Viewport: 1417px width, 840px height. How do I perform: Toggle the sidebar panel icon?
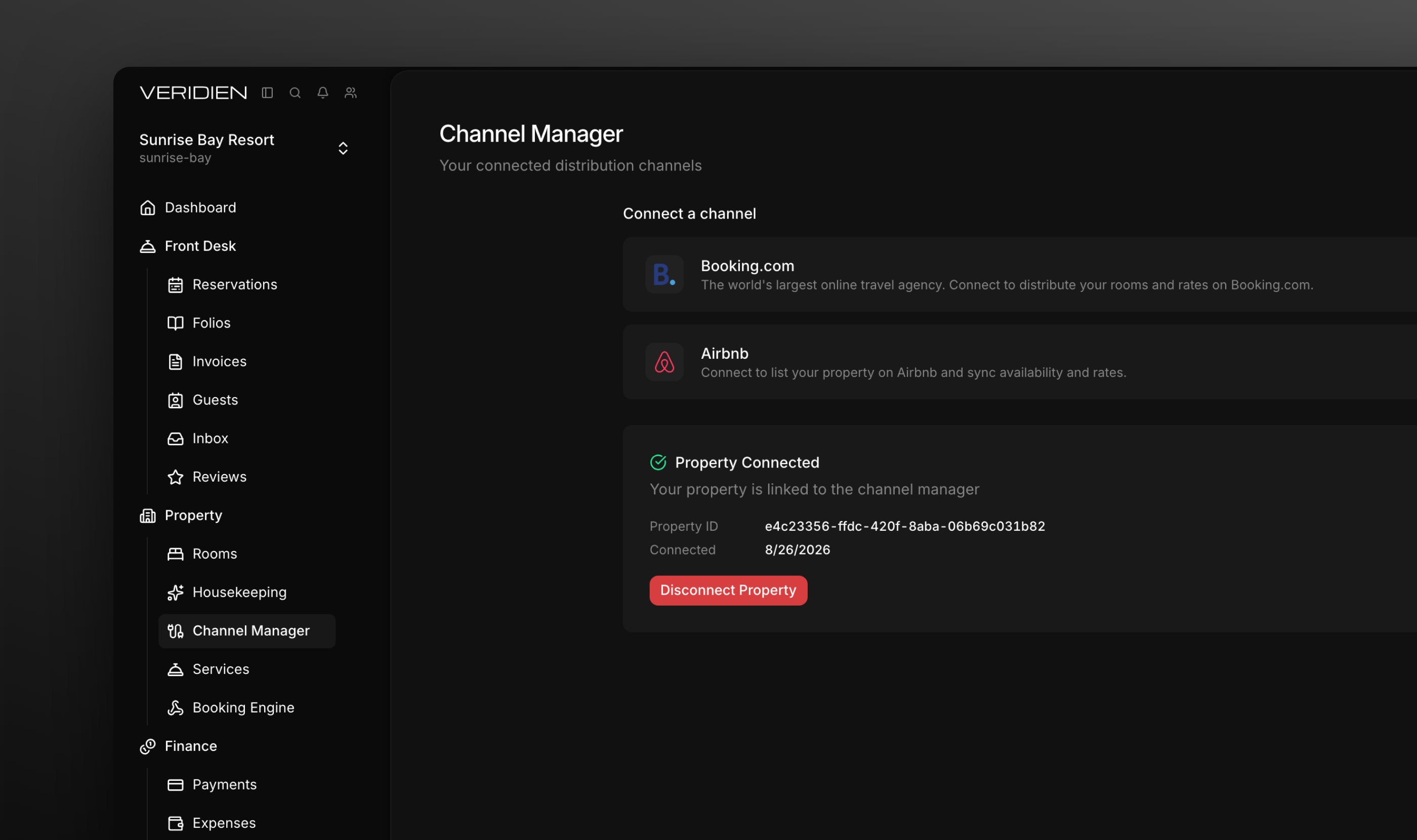pos(267,92)
